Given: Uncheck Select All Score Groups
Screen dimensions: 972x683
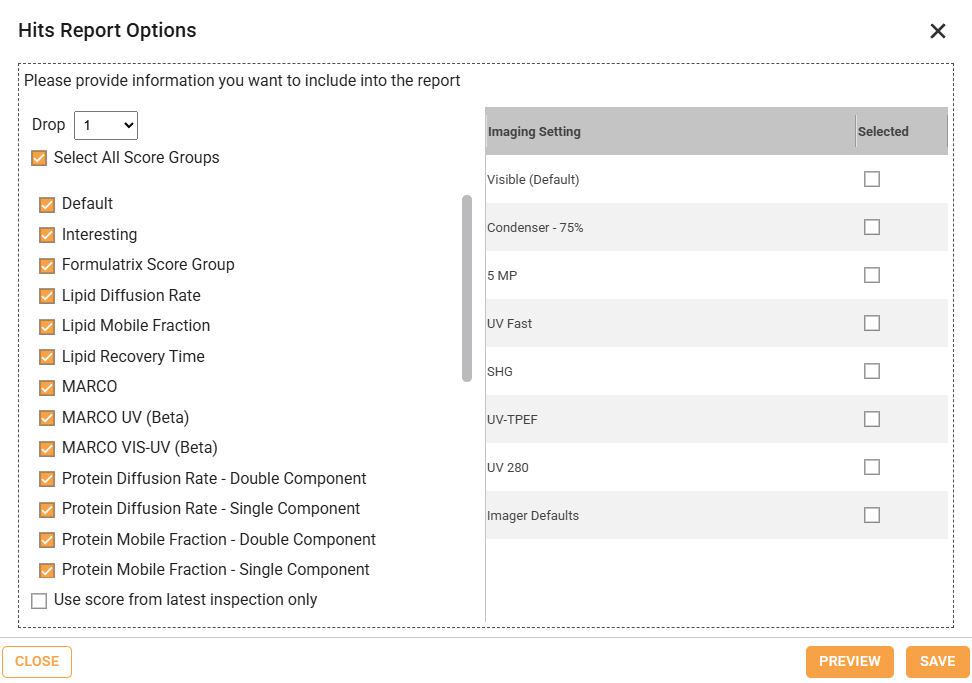Looking at the screenshot, I should pos(39,158).
